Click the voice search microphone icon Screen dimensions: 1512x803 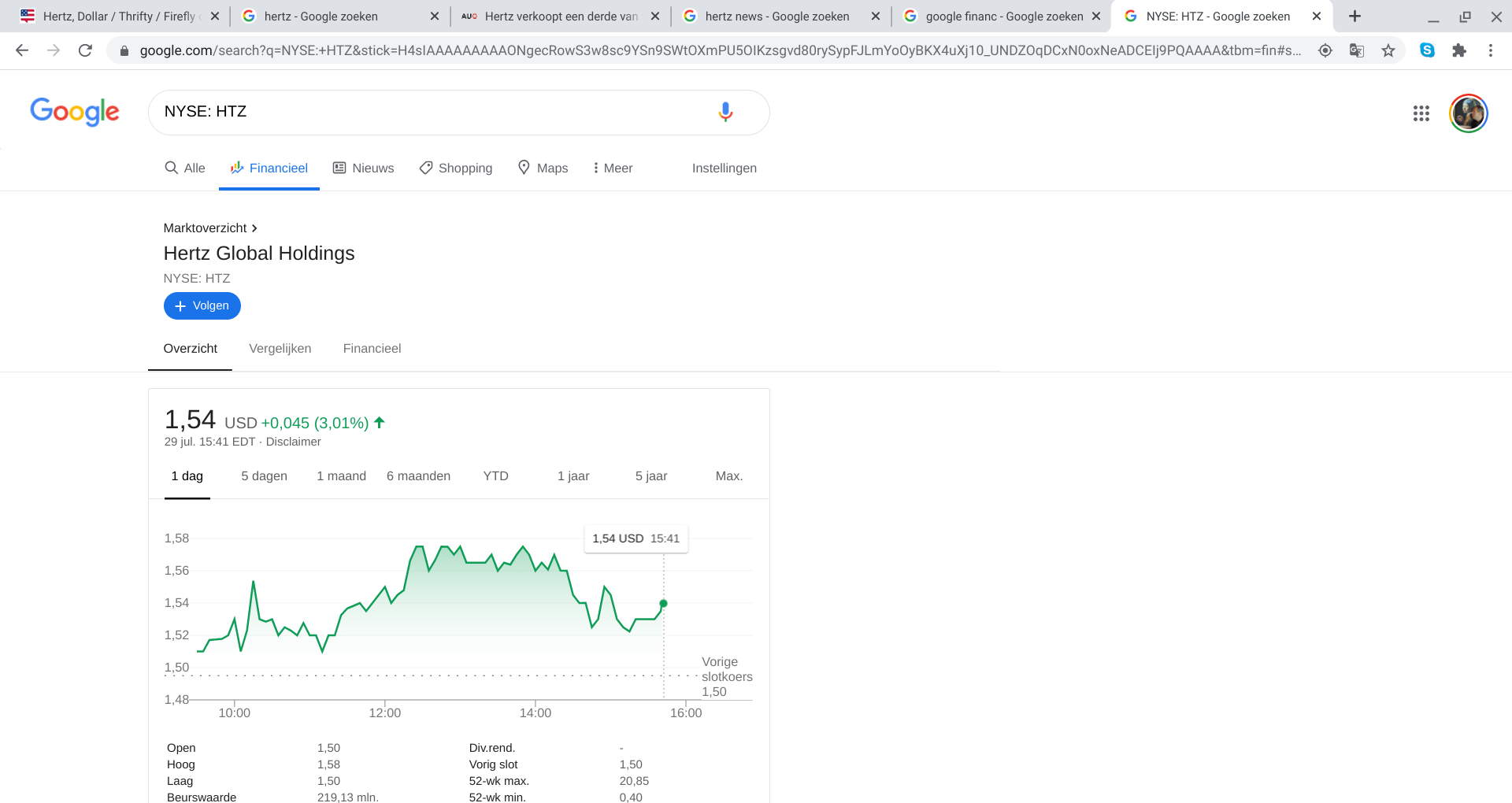point(725,112)
